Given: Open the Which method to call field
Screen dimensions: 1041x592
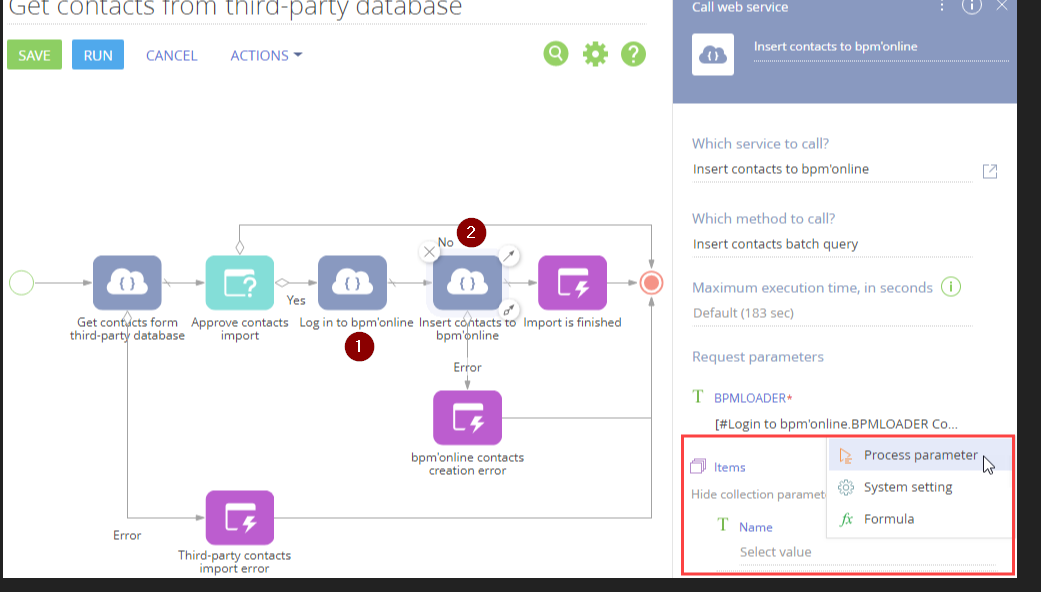Looking at the screenshot, I should coord(832,244).
